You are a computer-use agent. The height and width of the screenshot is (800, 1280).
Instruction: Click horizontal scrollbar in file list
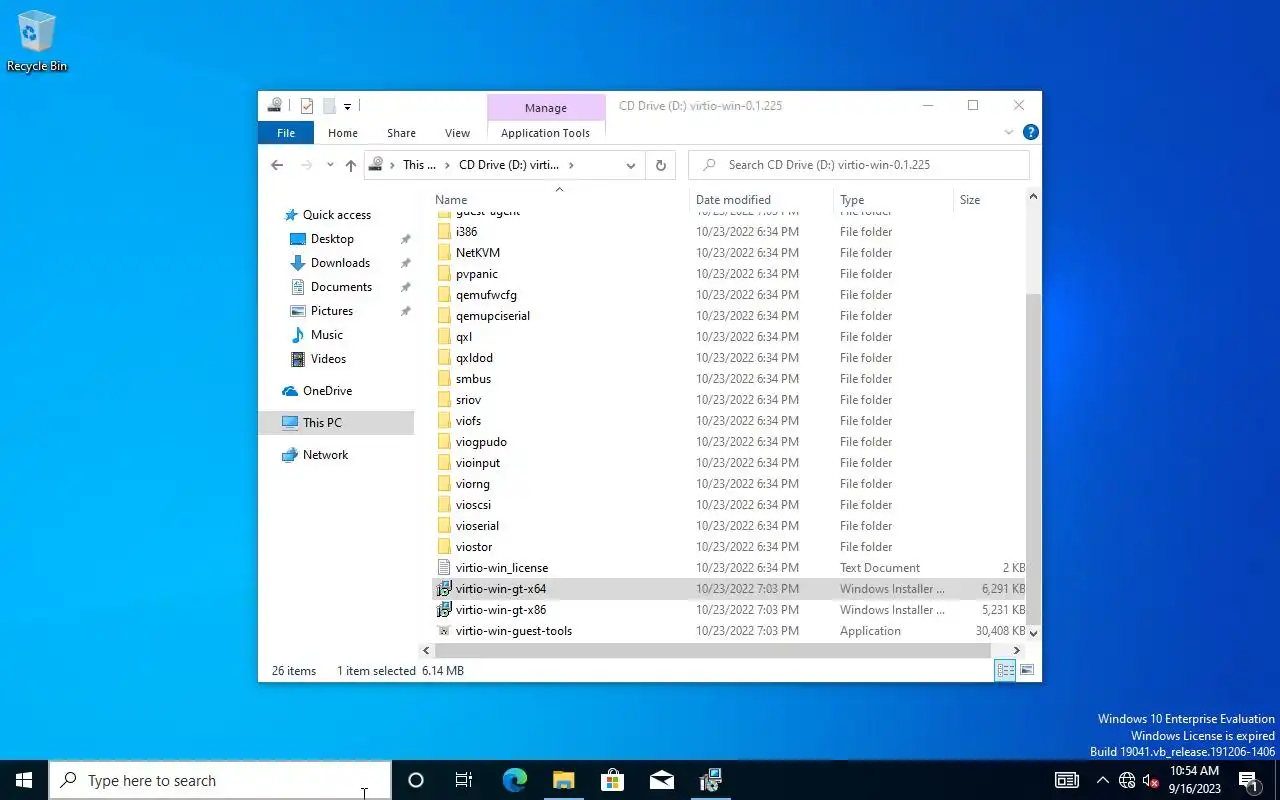tap(714, 651)
